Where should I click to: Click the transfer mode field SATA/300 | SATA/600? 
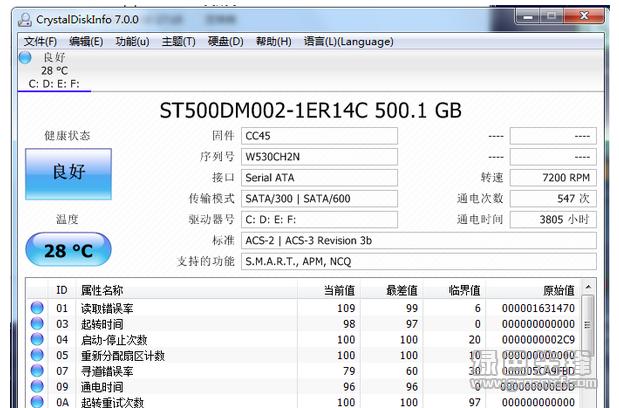point(319,198)
